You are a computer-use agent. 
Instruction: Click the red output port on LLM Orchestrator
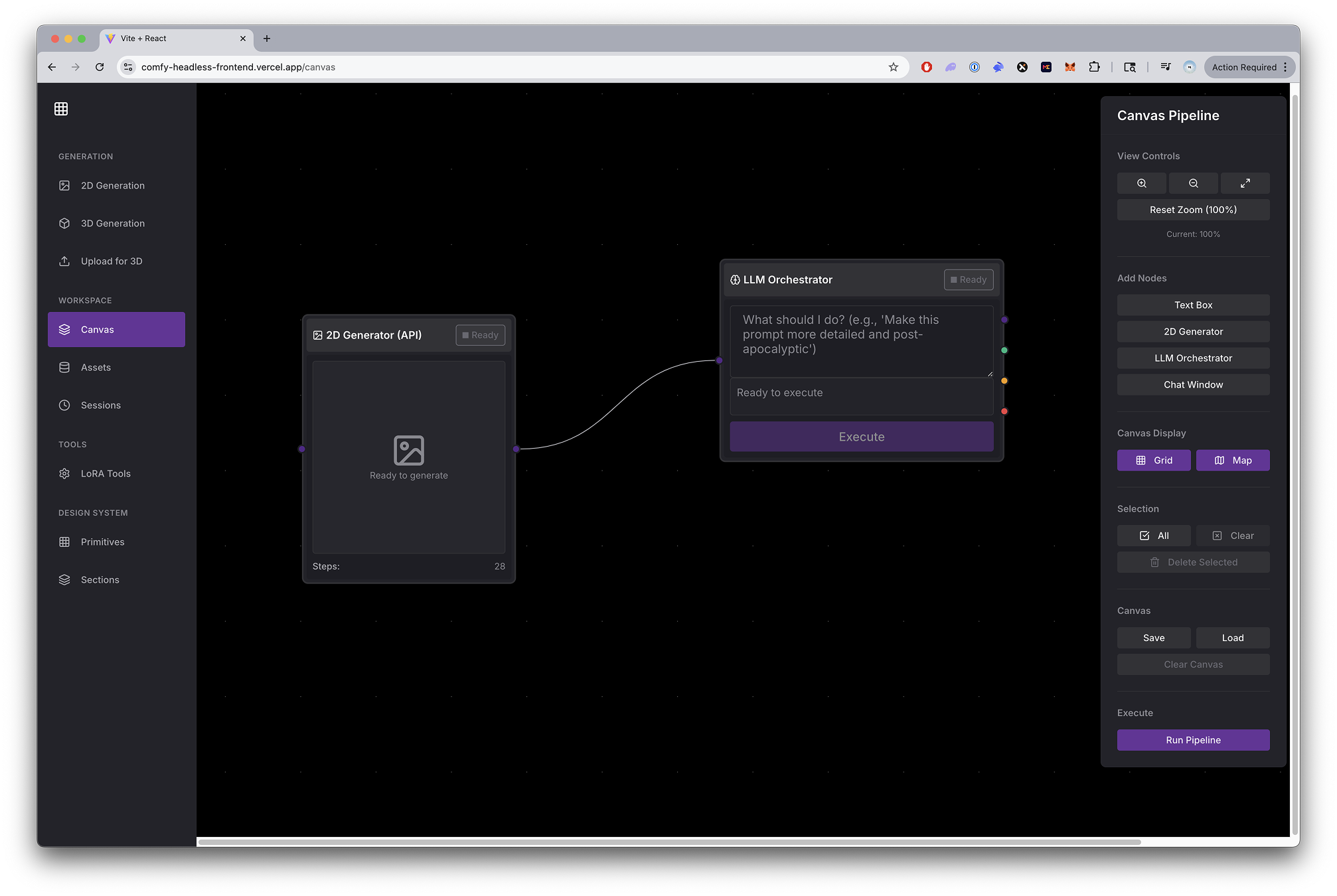point(1004,411)
